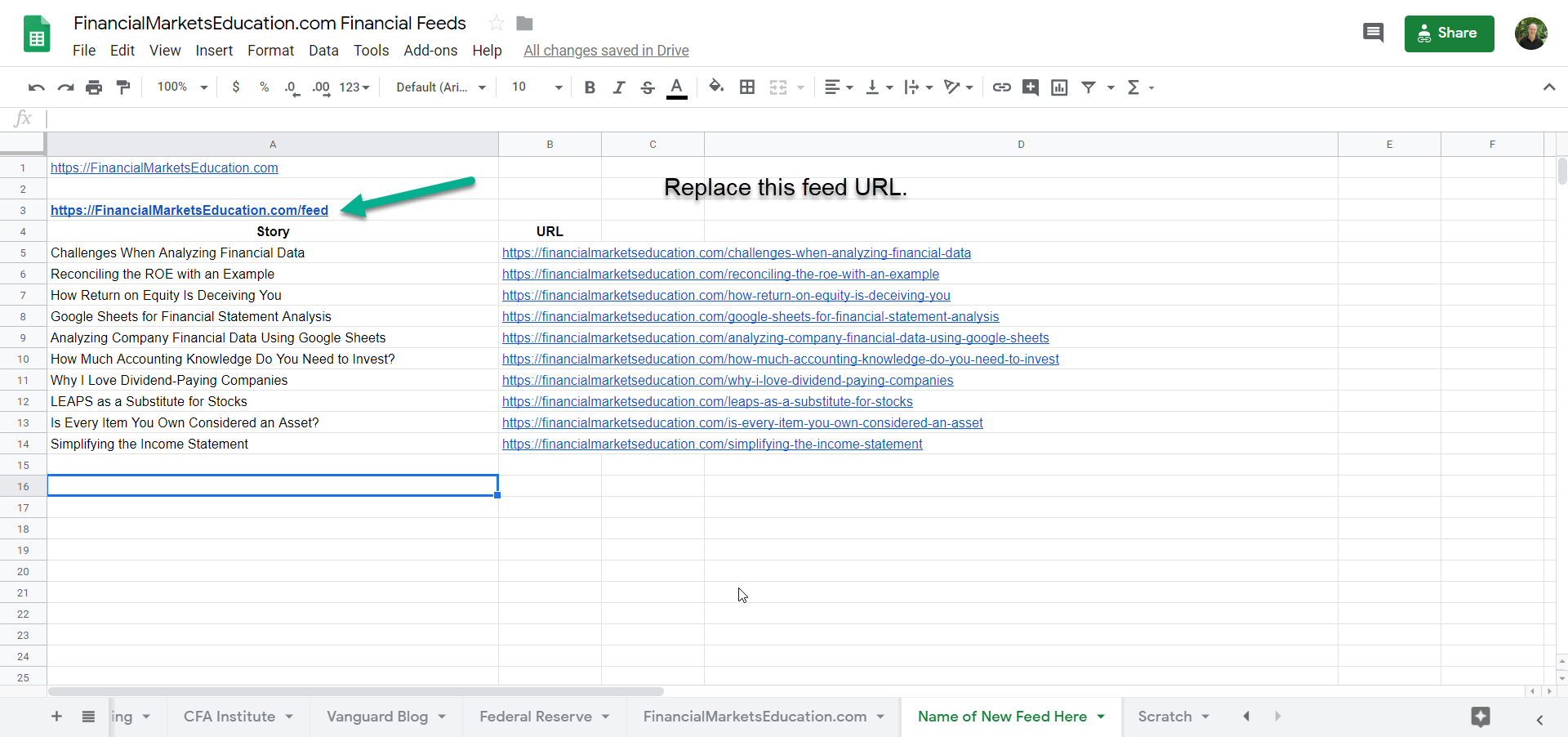1568x737 pixels.
Task: Click the Sheets home logo
Action: 37,34
